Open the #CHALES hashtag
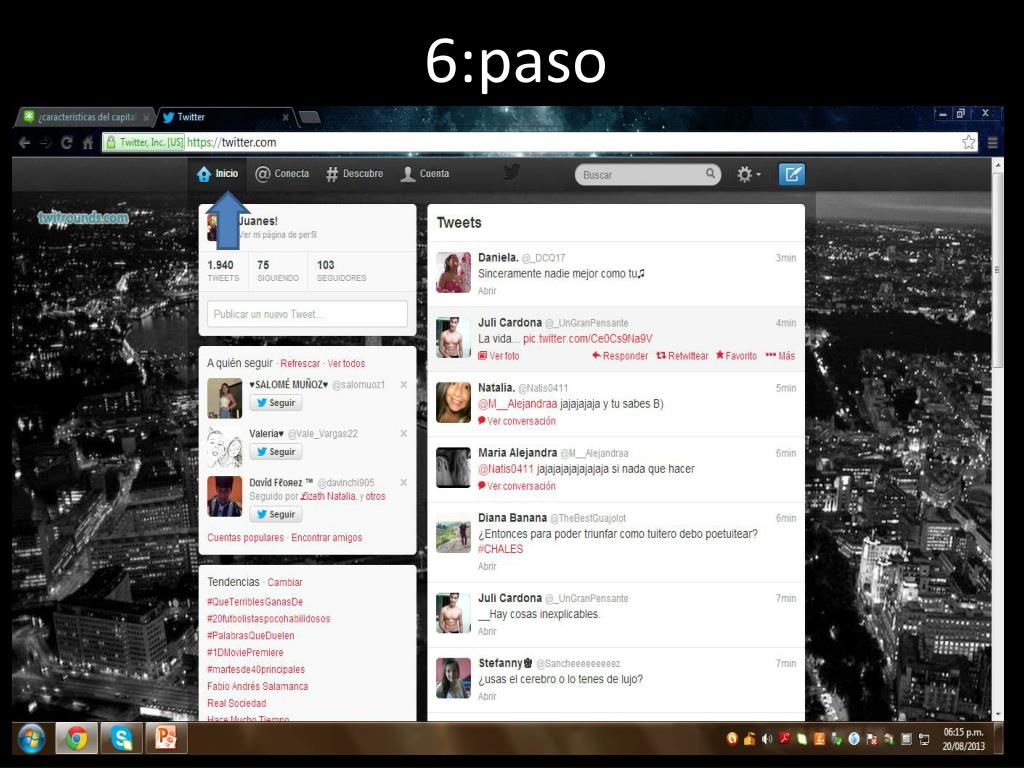This screenshot has width=1024, height=768. (500, 549)
